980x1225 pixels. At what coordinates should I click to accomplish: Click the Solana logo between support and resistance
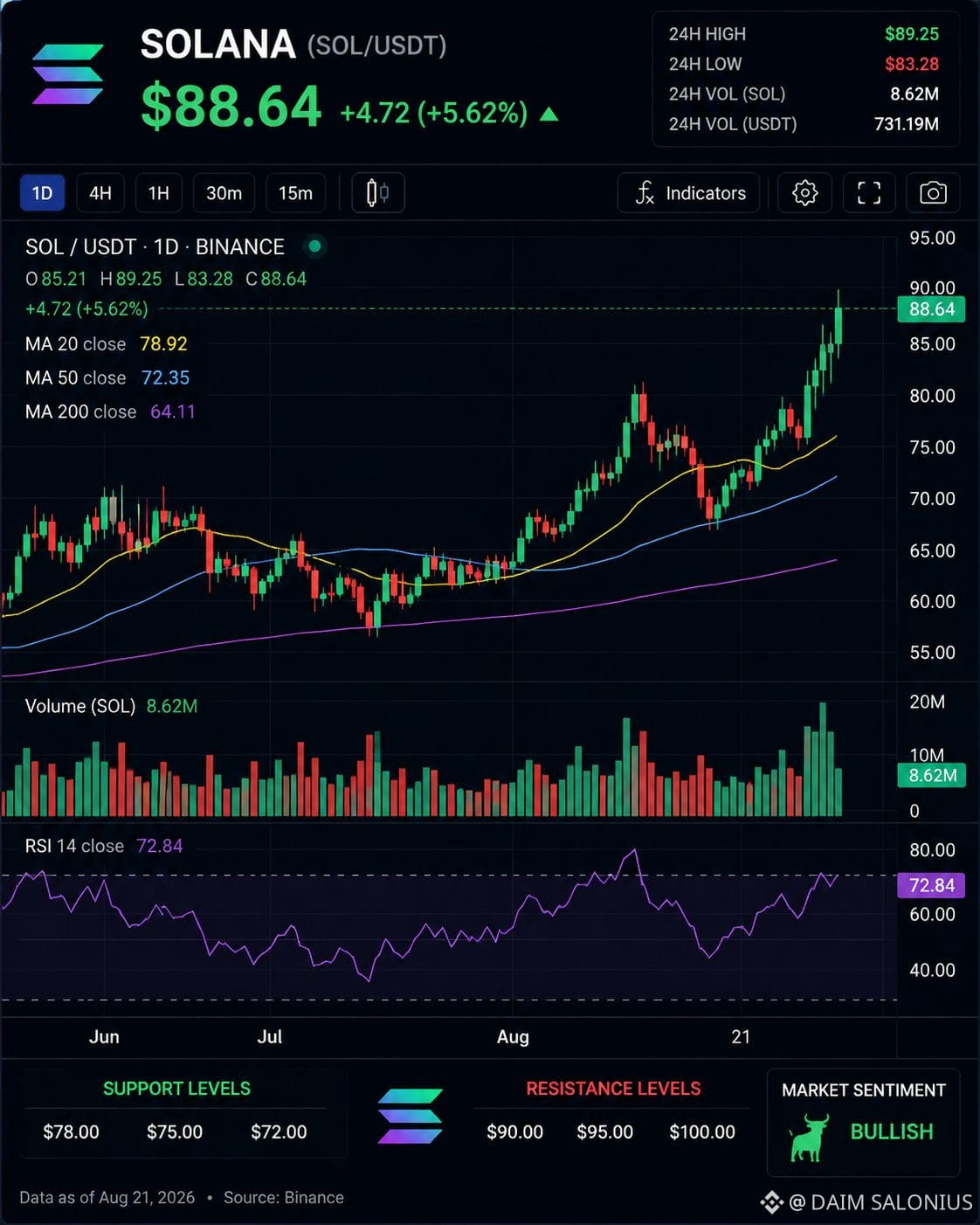411,1116
